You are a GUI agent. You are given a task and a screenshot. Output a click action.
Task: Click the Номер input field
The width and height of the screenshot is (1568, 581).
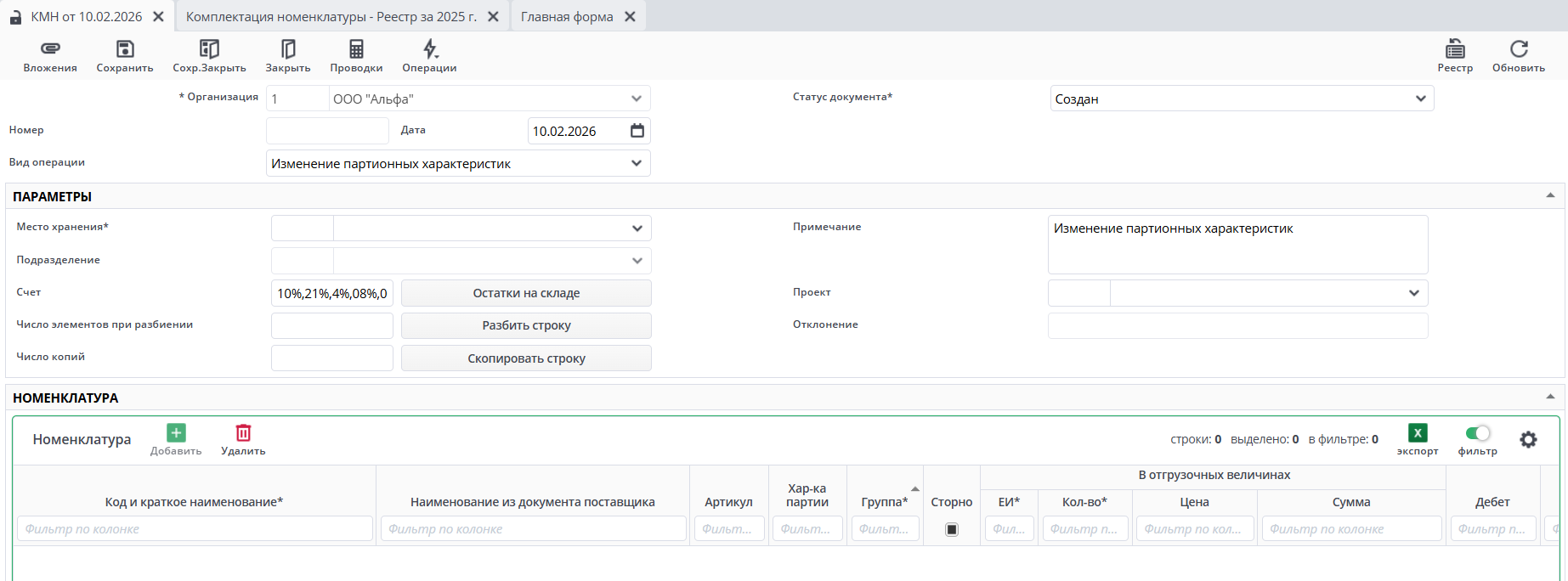click(x=327, y=131)
